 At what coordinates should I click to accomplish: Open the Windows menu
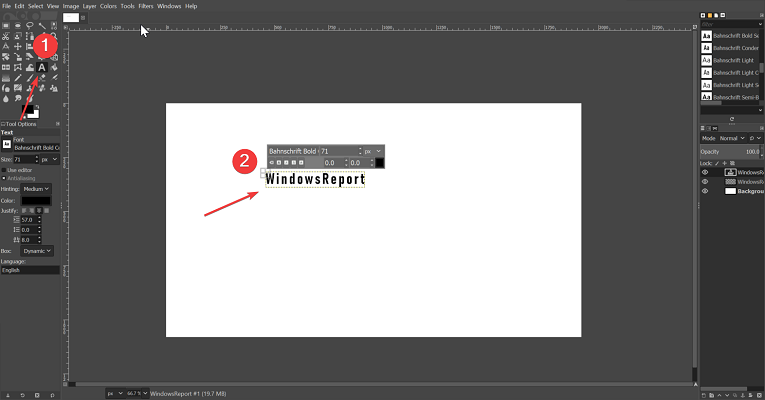pos(169,6)
